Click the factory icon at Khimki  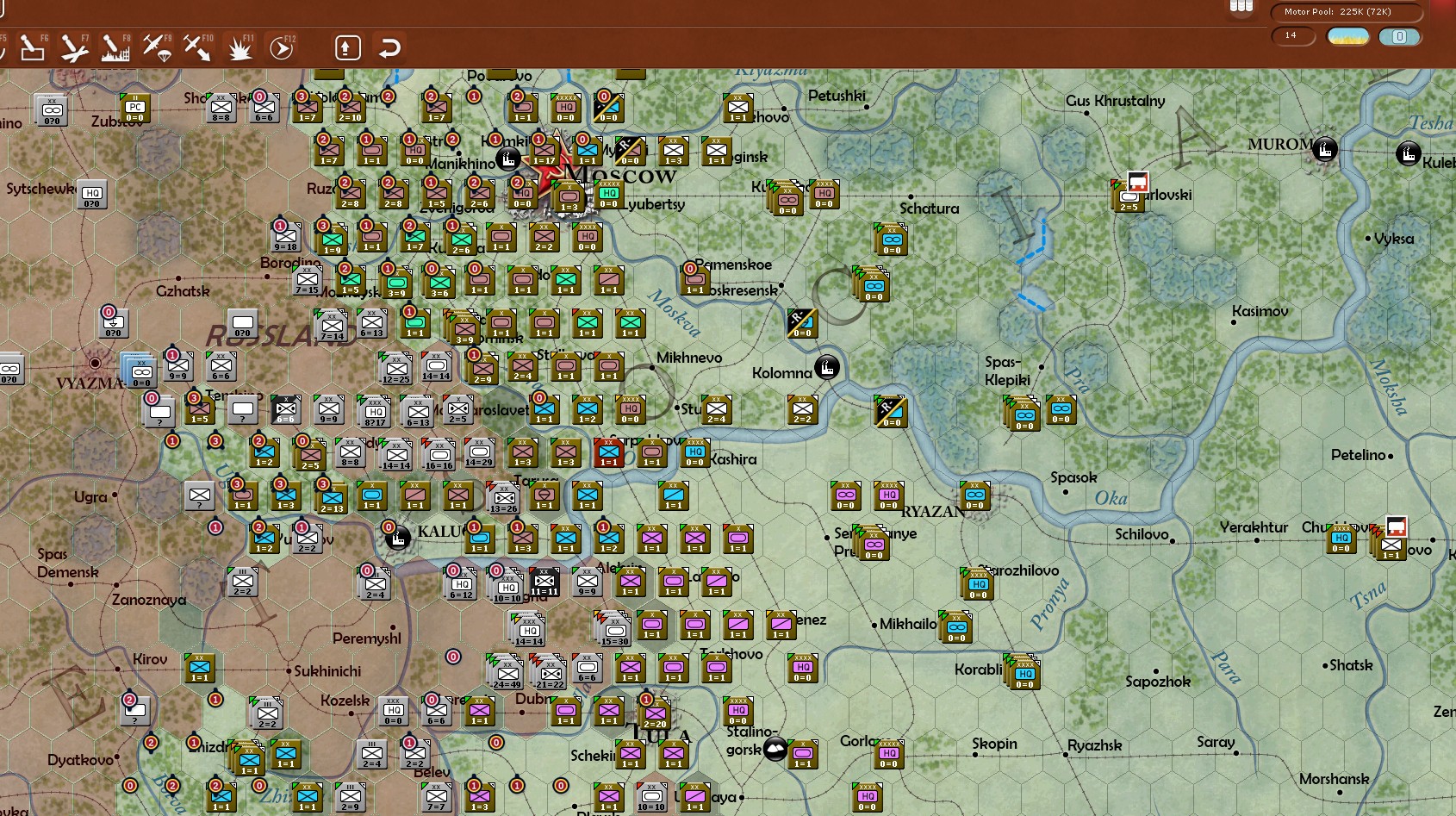[508, 159]
